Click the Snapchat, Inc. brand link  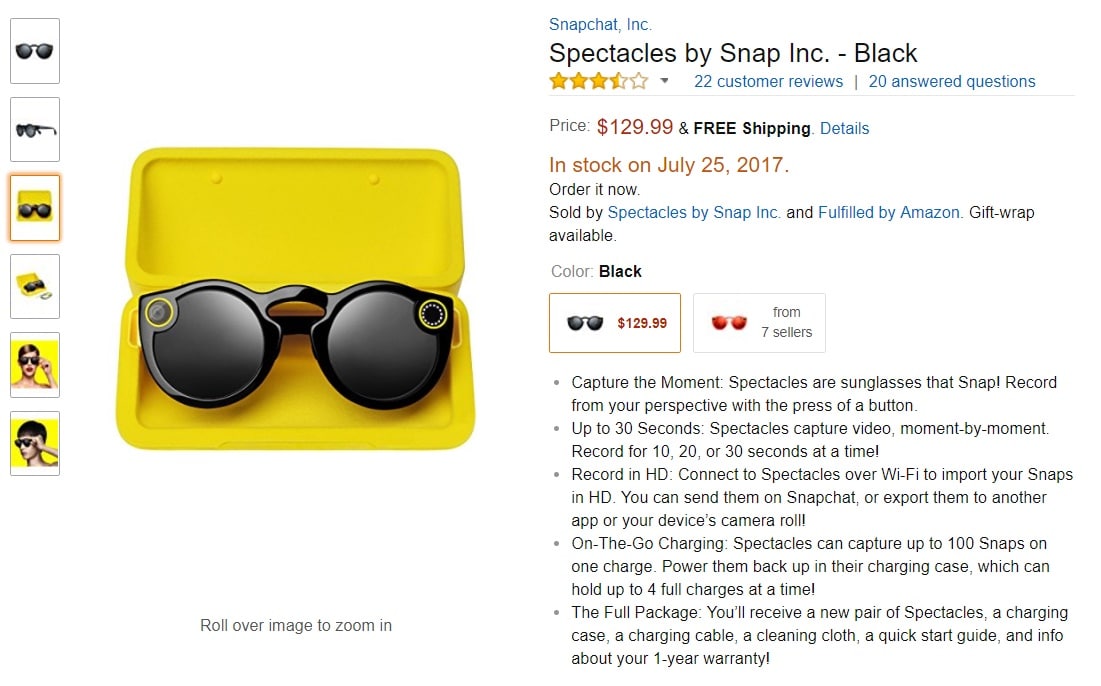pos(600,25)
